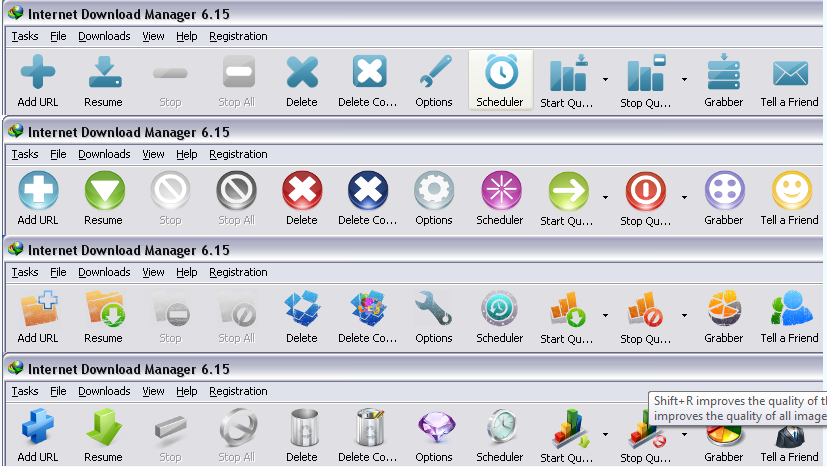The height and width of the screenshot is (467, 827).
Task: Open Grabber via orange pie-chart icon
Action: click(724, 308)
